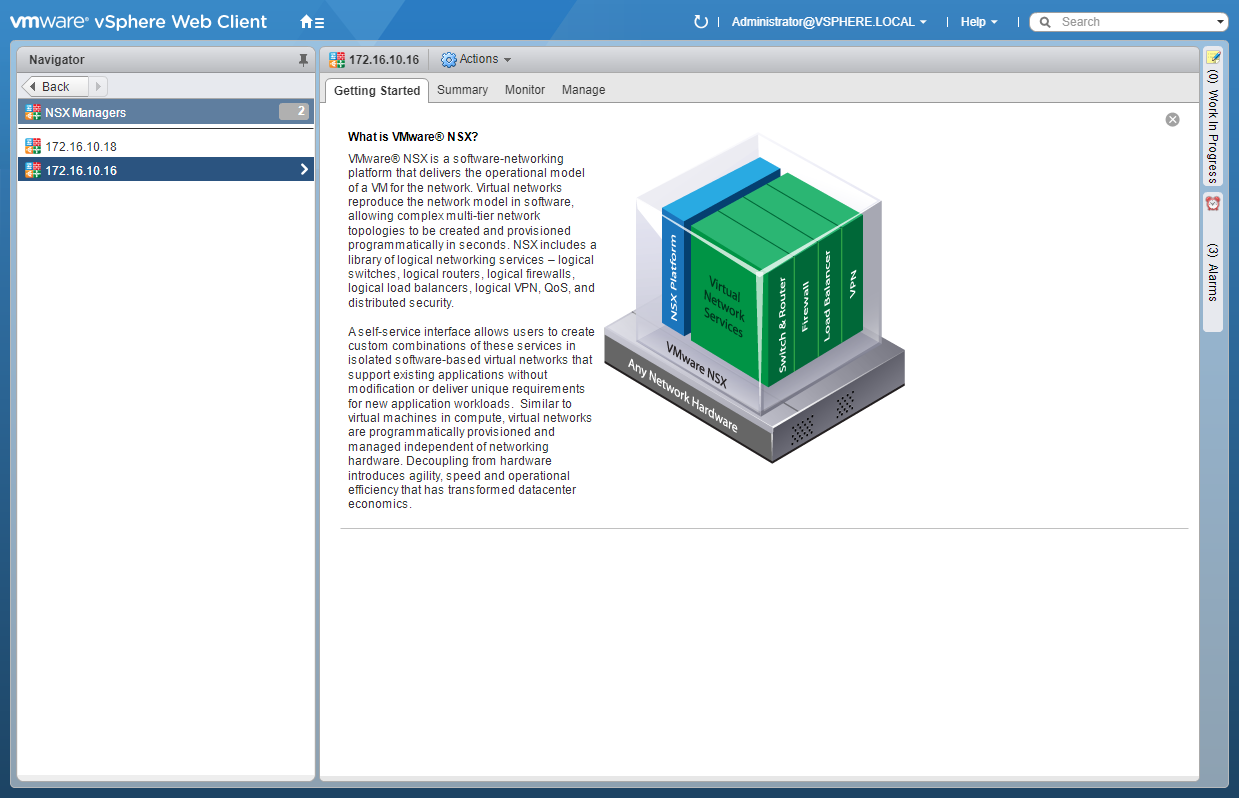This screenshot has width=1239, height=798.
Task: Open the Administrator@VSPHERE.LOCAL user dropdown
Action: click(x=828, y=22)
